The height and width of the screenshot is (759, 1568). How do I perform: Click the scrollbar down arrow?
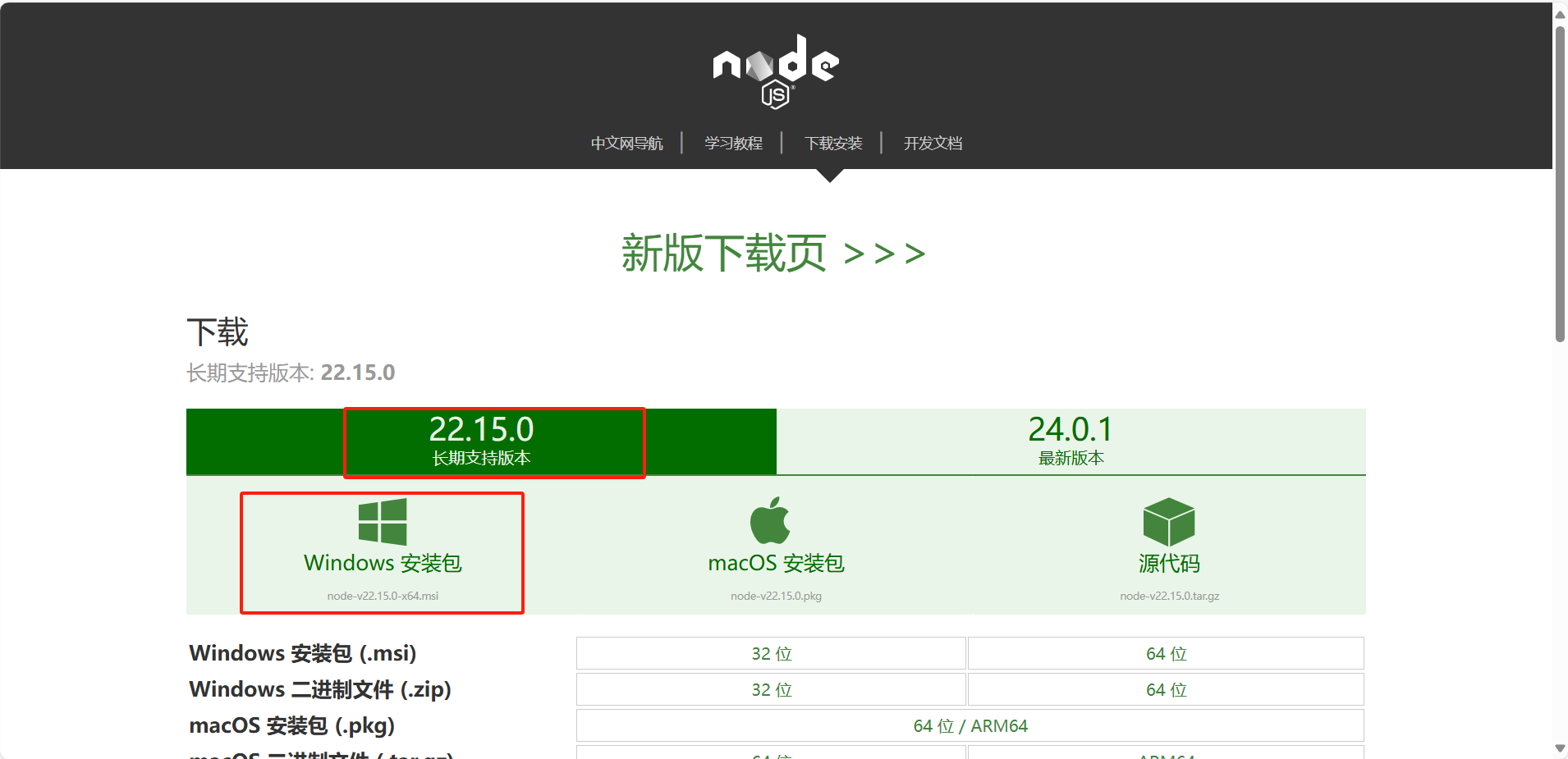click(1560, 748)
